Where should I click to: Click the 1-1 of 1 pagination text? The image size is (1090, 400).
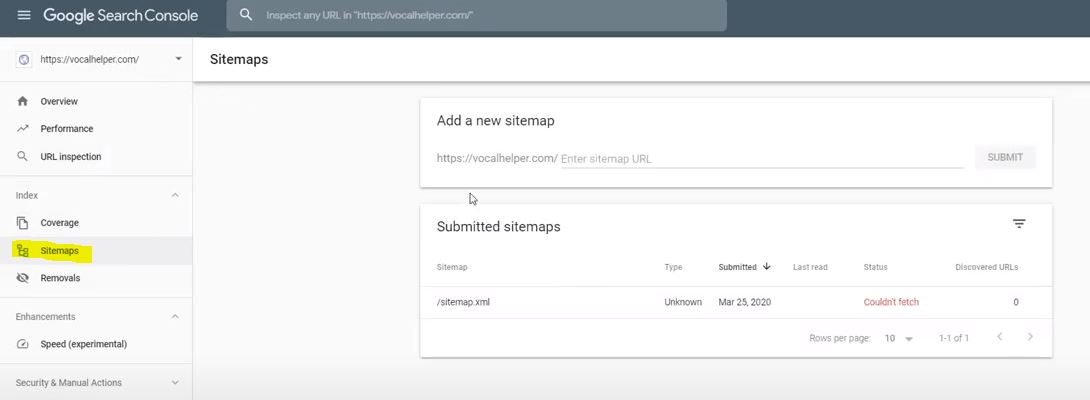click(x=954, y=339)
